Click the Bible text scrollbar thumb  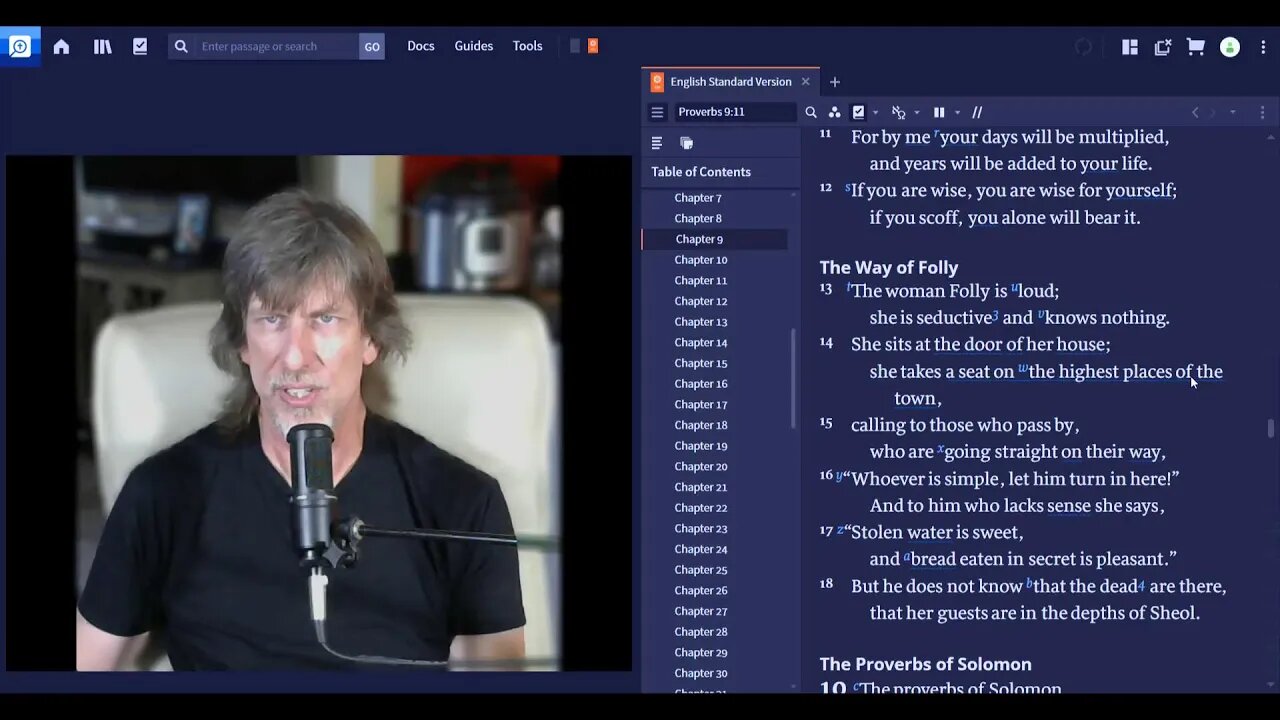[x=1271, y=428]
